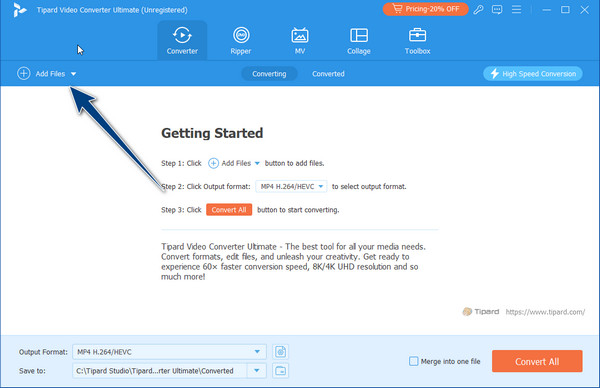Click the Tipard app logo icon
This screenshot has height=388, width=600.
tap(19, 10)
